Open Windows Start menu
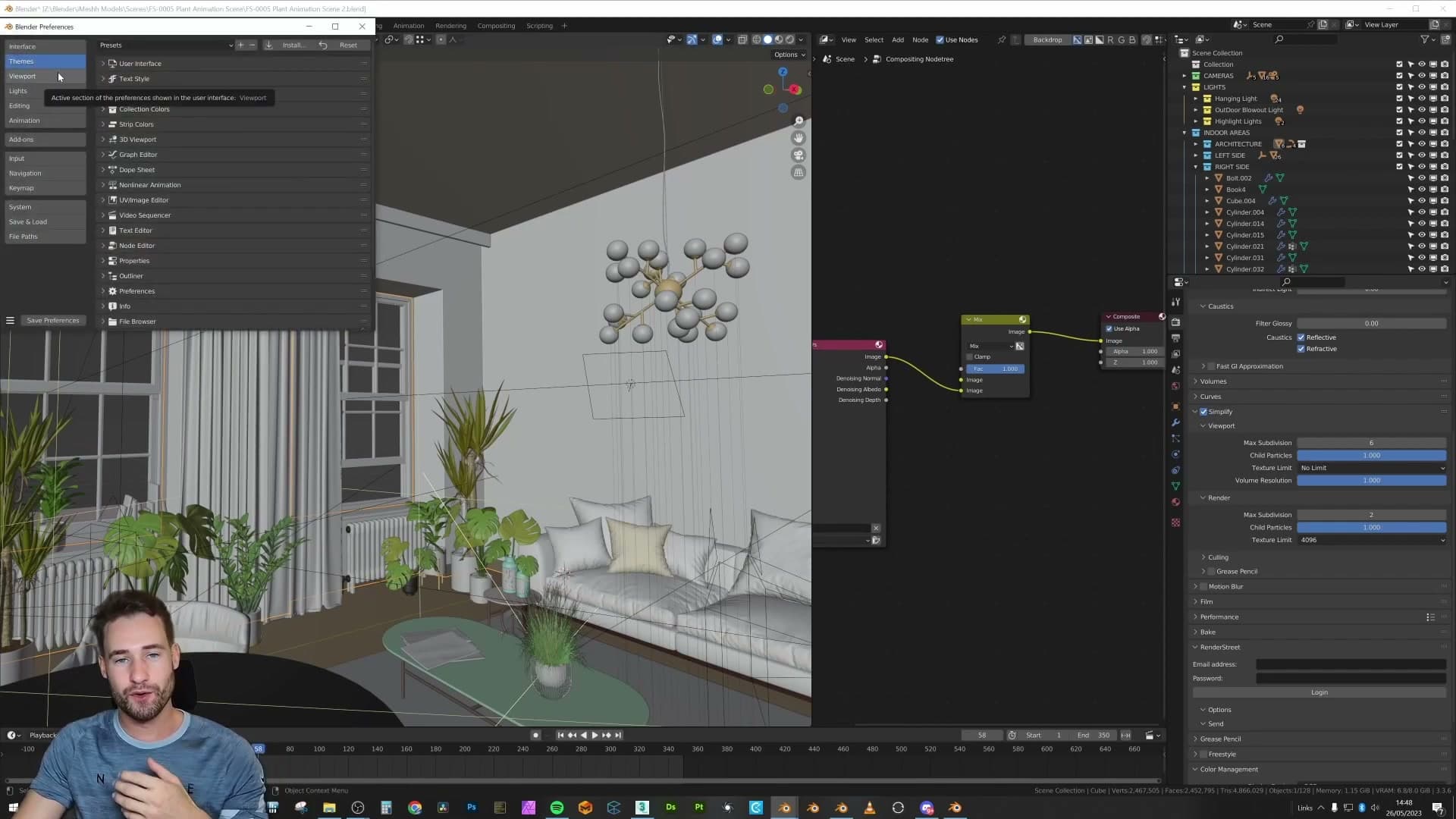Viewport: 1456px width, 819px height. coord(13,808)
